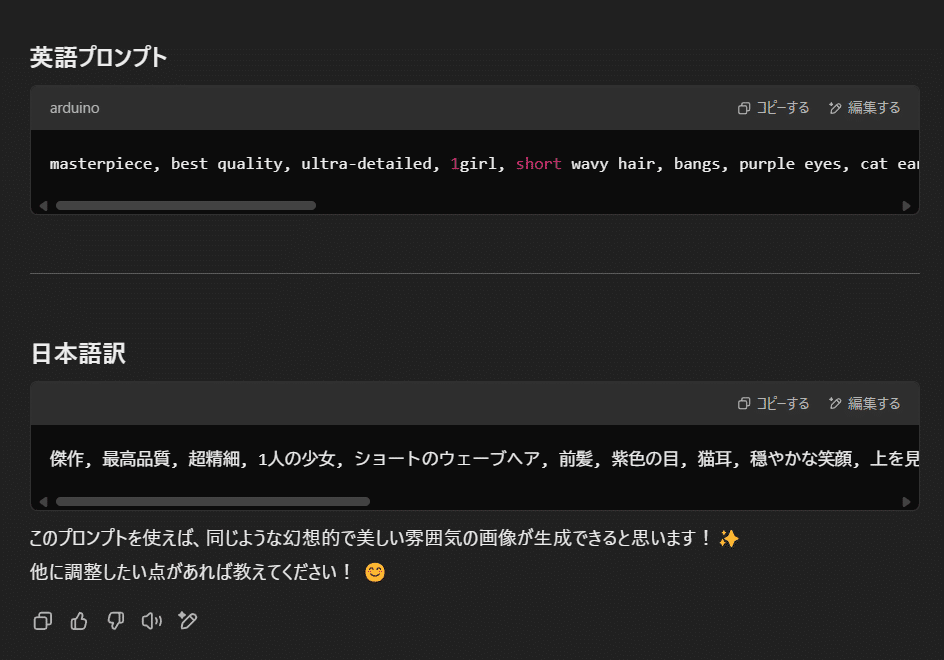The width and height of the screenshot is (944, 660).
Task: Click the 英語プロンプト heading
Action: click(x=97, y=57)
